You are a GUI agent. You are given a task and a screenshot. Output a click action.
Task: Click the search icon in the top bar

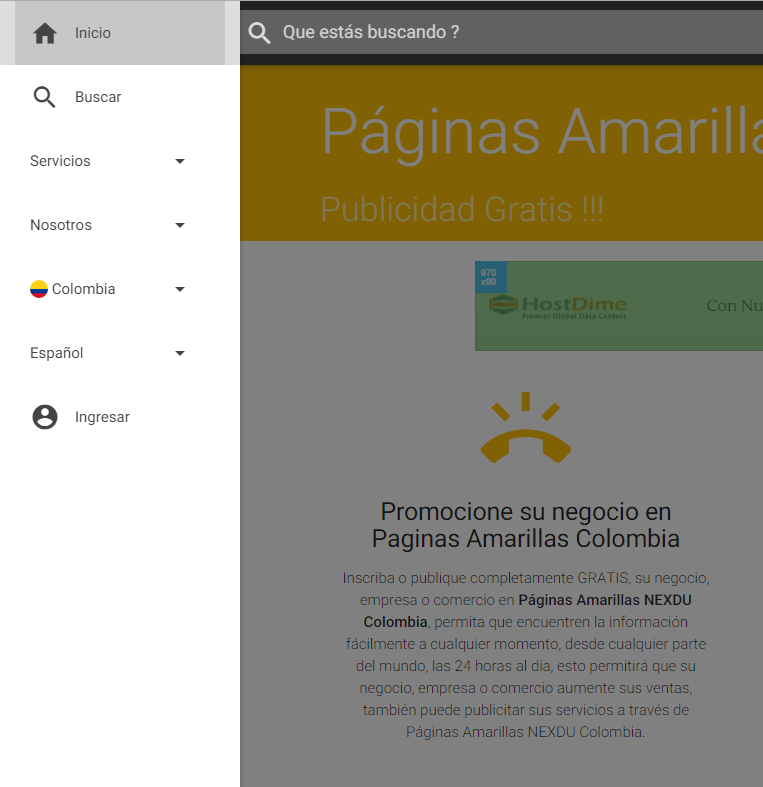tap(259, 33)
